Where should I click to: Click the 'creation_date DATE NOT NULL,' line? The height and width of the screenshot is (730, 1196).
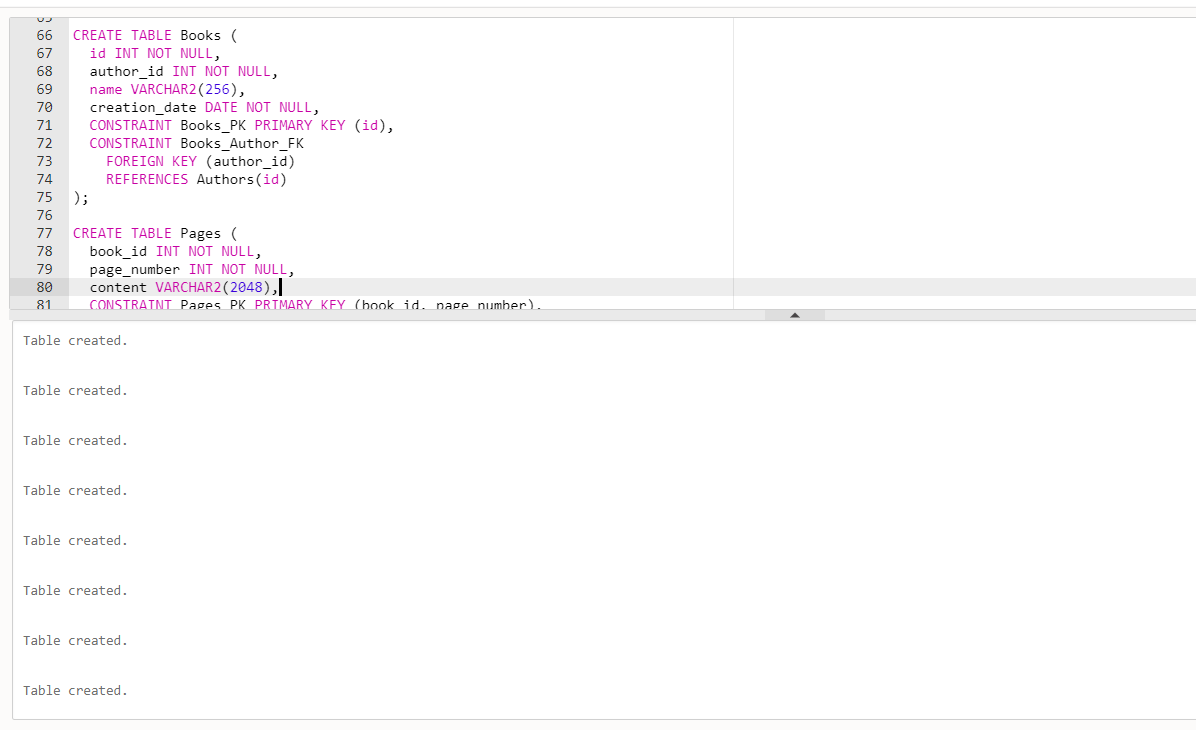click(x=204, y=108)
